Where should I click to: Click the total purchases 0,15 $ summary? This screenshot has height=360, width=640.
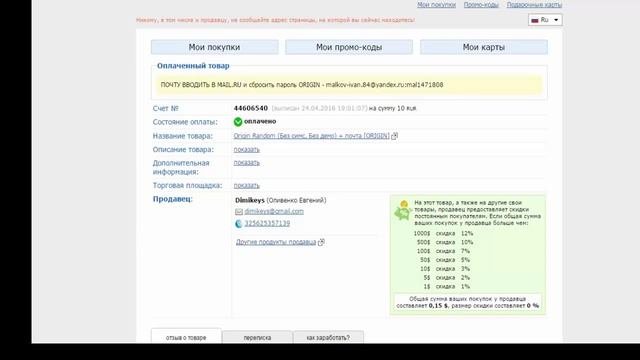point(467,302)
